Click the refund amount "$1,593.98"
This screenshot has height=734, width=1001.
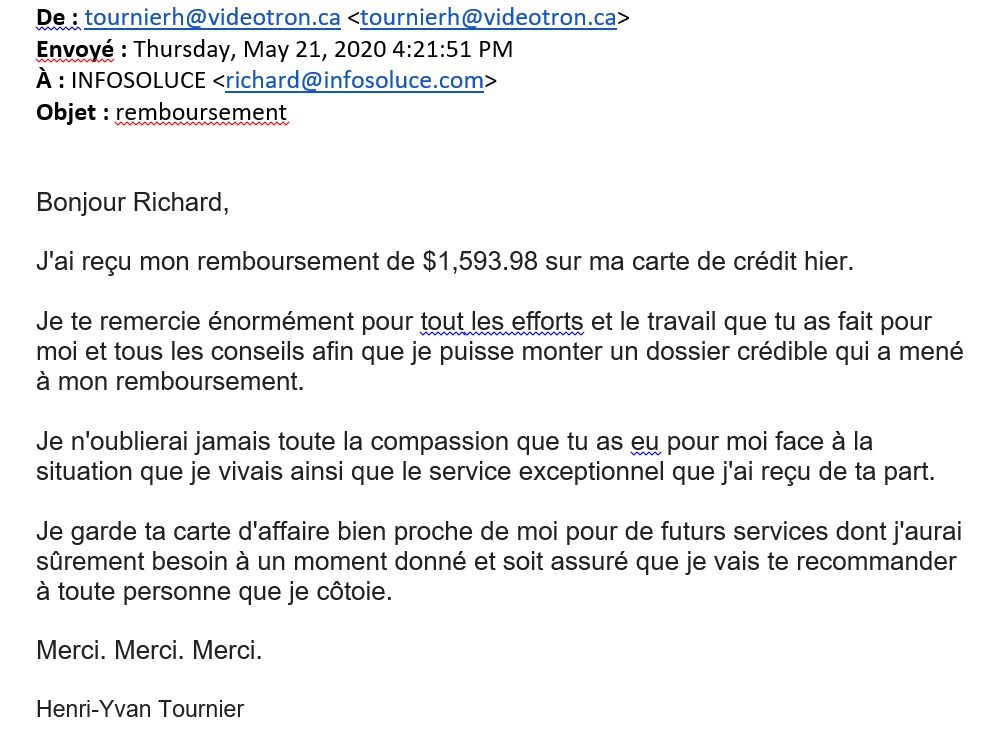click(481, 263)
